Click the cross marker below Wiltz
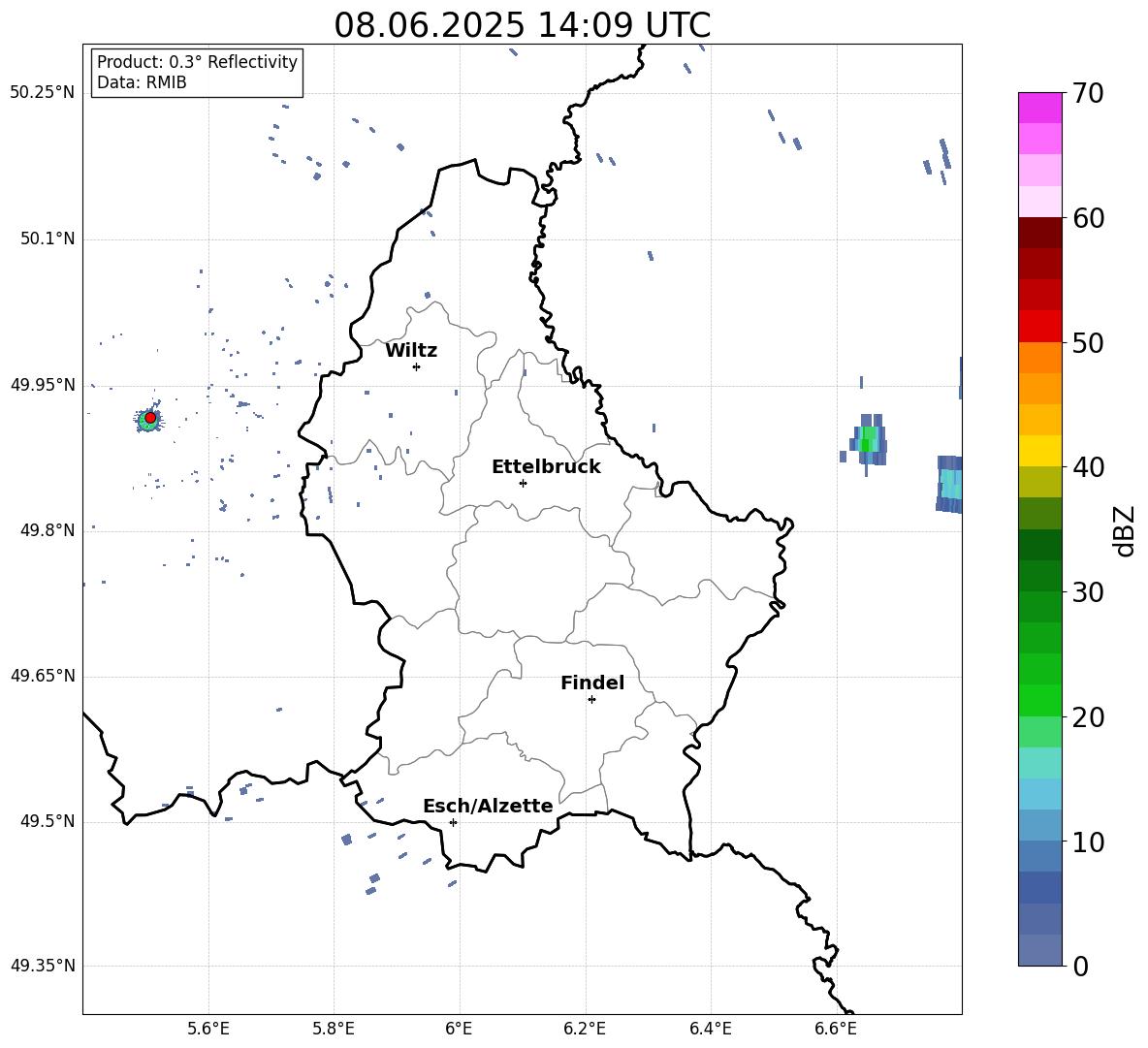 click(x=417, y=366)
